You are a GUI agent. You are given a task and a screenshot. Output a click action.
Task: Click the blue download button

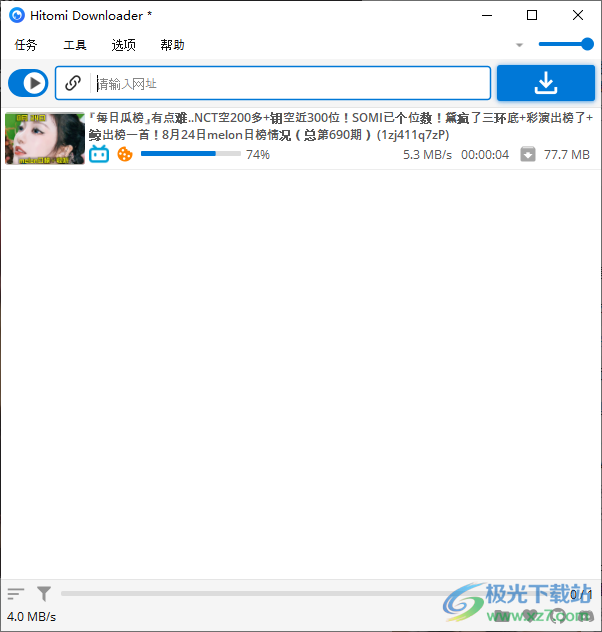tap(546, 83)
